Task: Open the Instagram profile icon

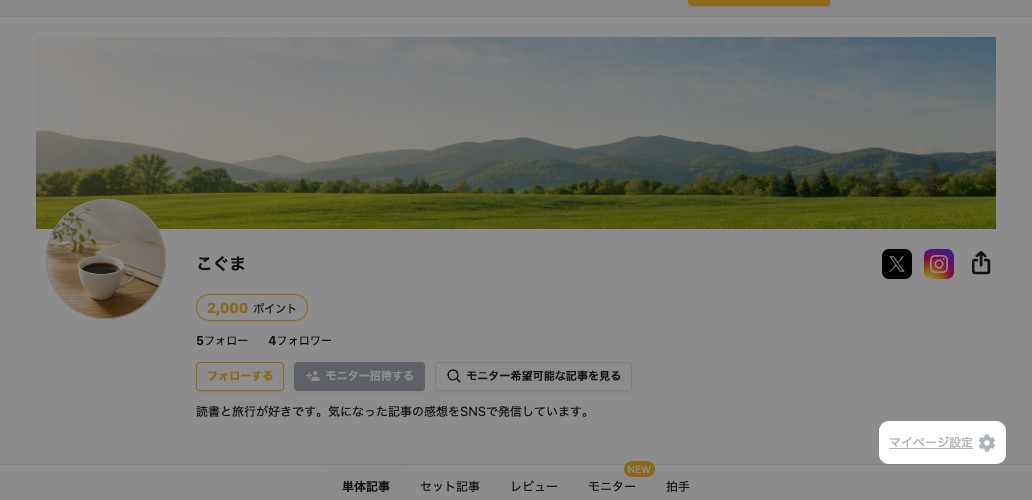Action: click(x=939, y=264)
